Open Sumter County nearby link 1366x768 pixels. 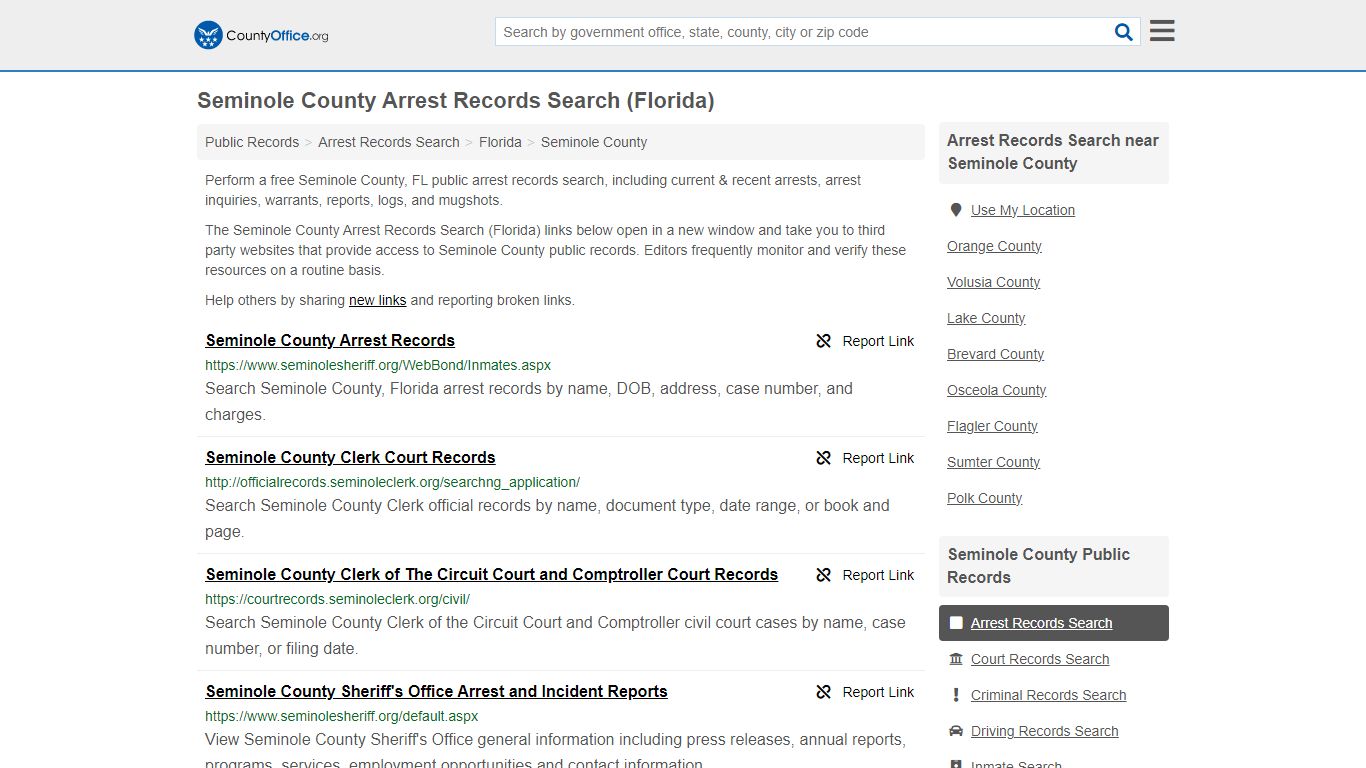(993, 462)
